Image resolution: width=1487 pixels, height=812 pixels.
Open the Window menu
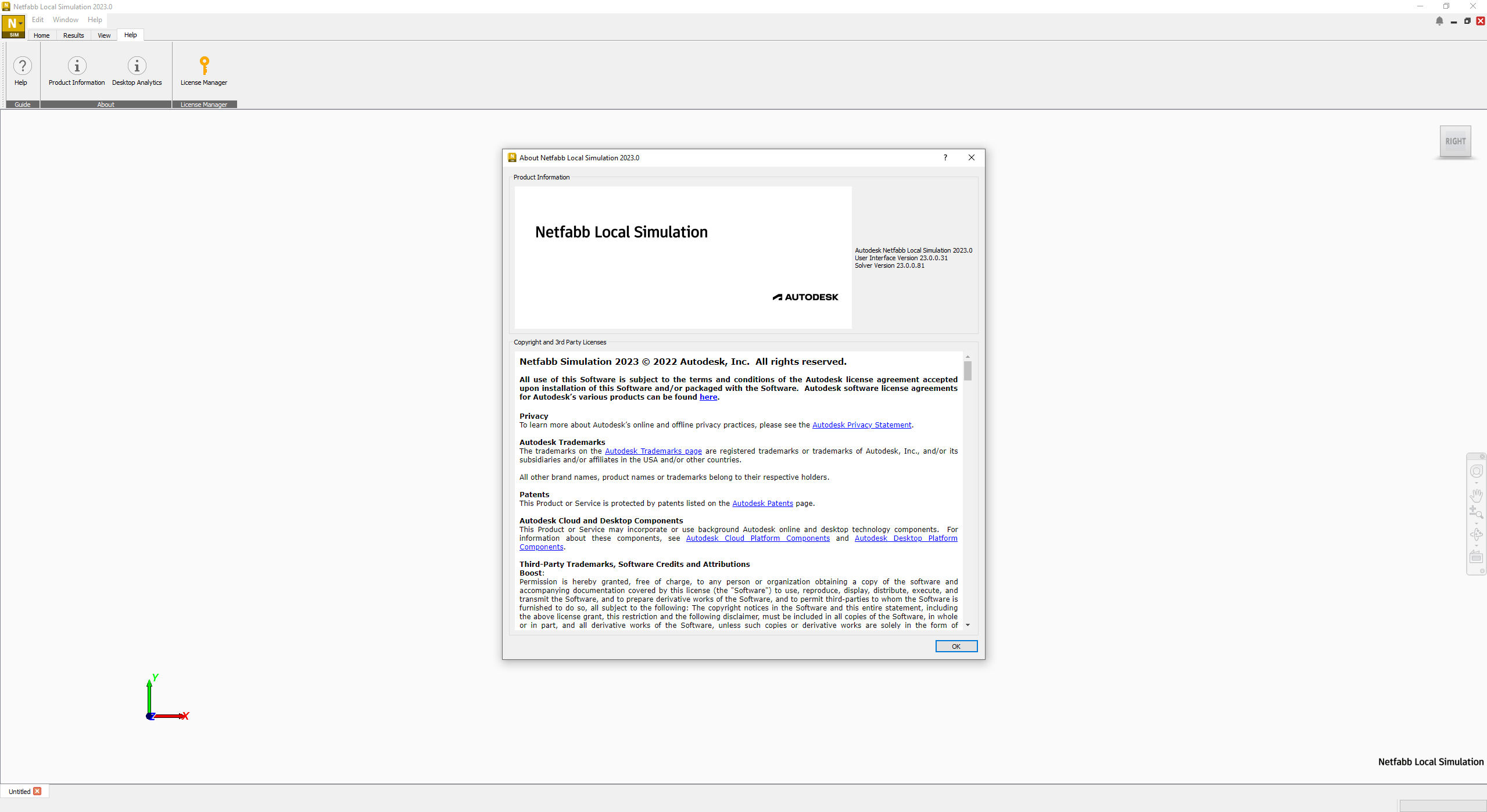click(65, 20)
